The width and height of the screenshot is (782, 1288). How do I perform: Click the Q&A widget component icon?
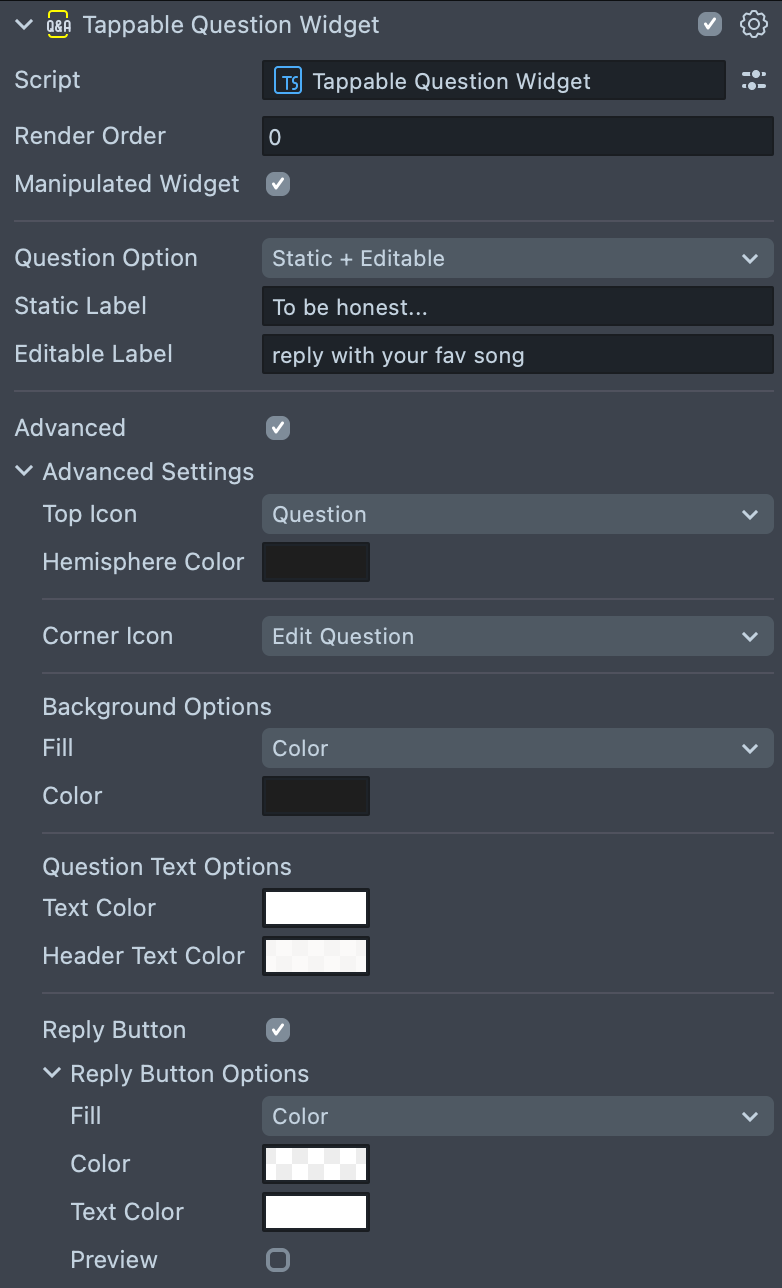point(59,25)
